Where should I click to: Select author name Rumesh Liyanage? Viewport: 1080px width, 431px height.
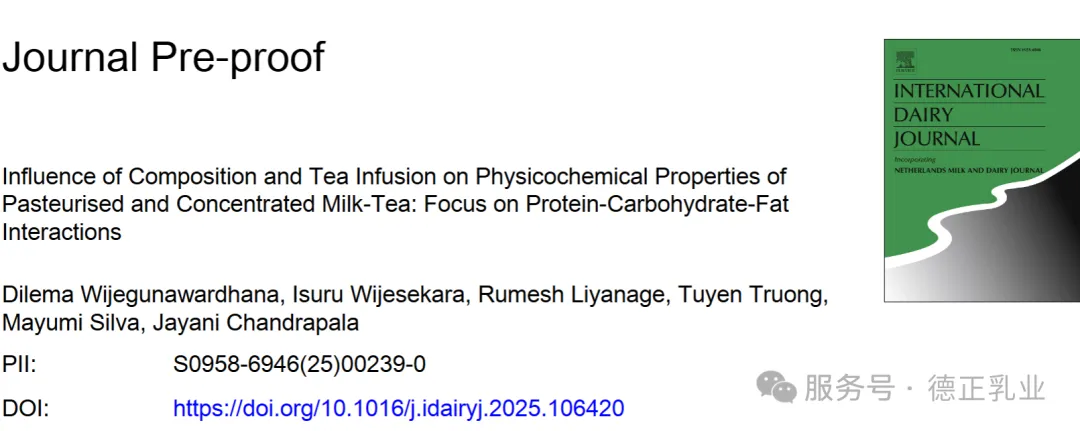pos(573,295)
